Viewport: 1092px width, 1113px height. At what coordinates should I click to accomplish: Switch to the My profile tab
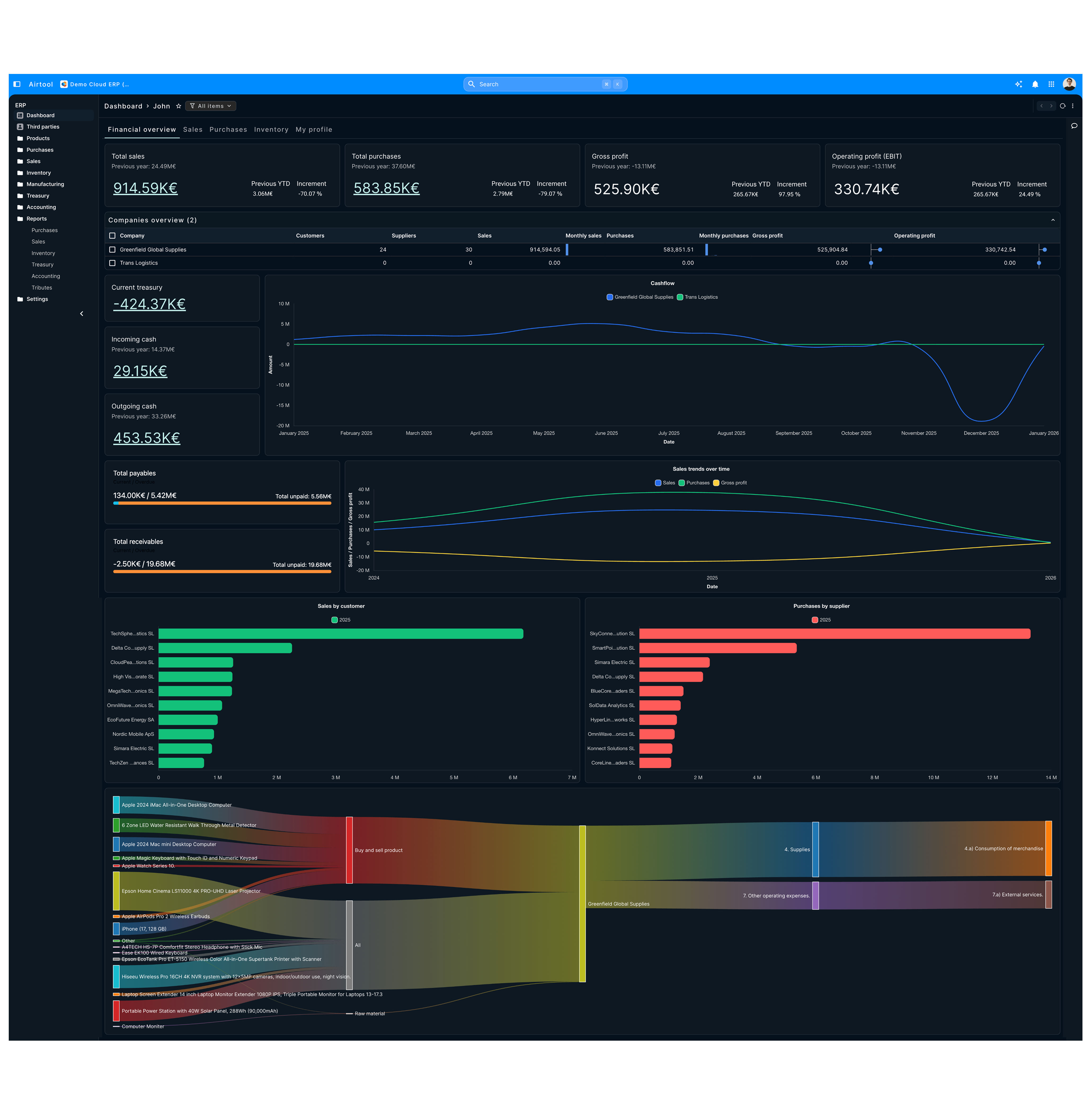click(x=314, y=130)
